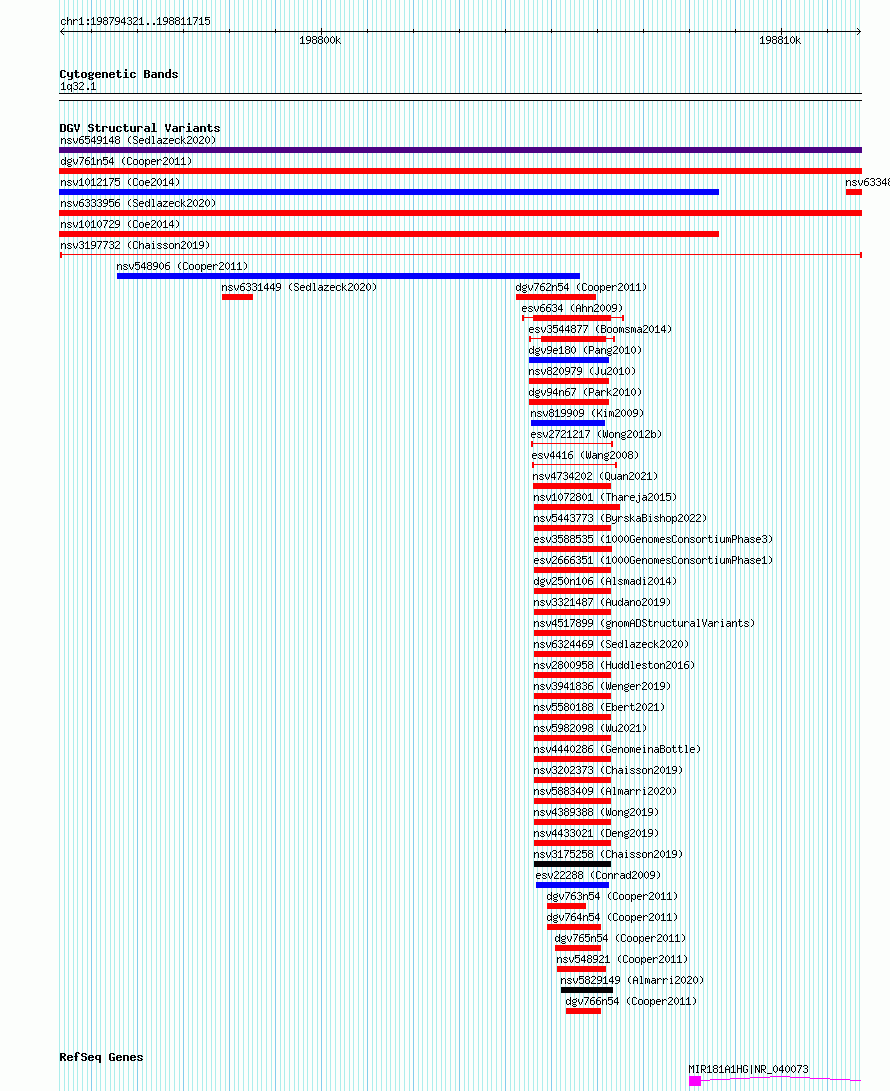Select the nsv6331449 (Sedlazeck2020) variant label
This screenshot has width=890, height=1091.
click(299, 287)
